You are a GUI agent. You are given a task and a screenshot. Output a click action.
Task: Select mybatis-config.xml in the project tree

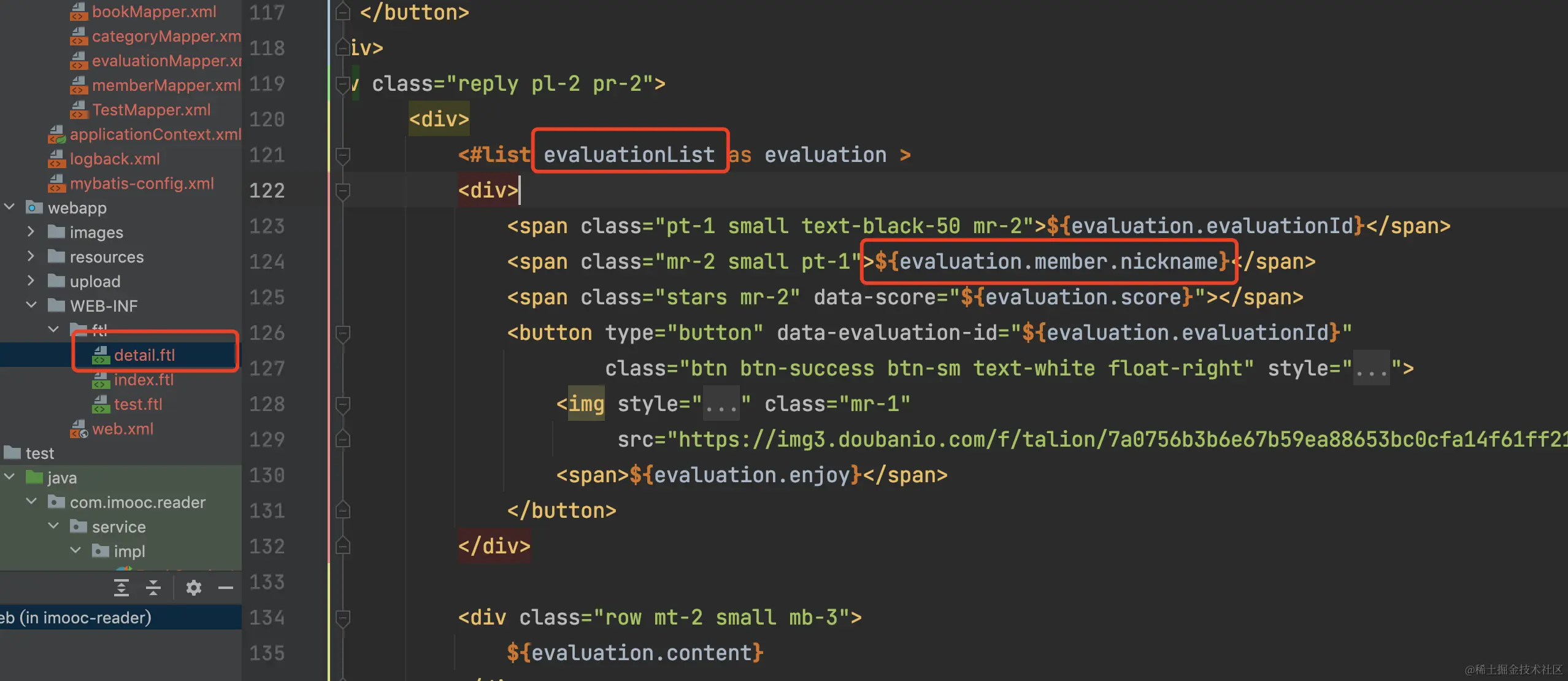[x=142, y=183]
